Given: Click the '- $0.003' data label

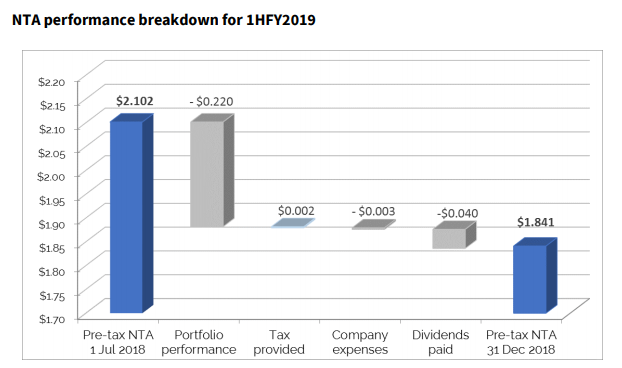Looking at the screenshot, I should (x=373, y=211).
